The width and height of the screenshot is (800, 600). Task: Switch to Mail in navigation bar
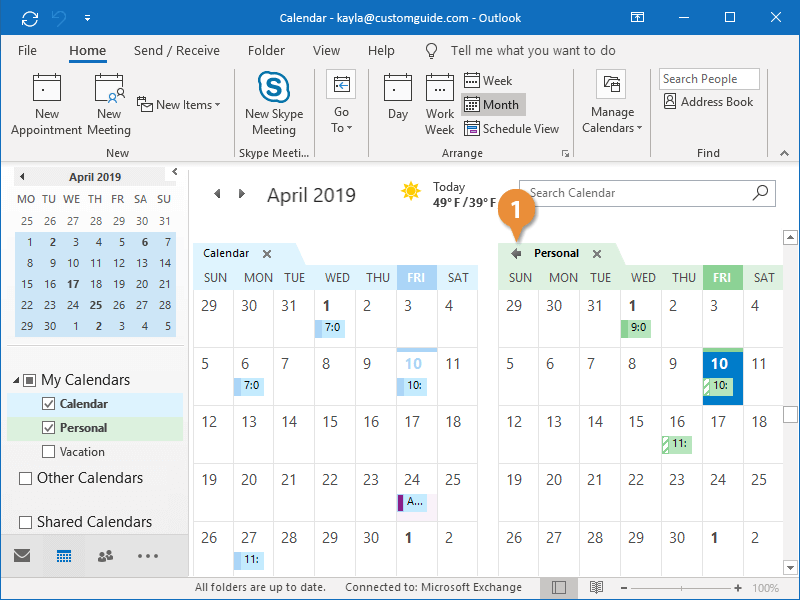tap(22, 556)
